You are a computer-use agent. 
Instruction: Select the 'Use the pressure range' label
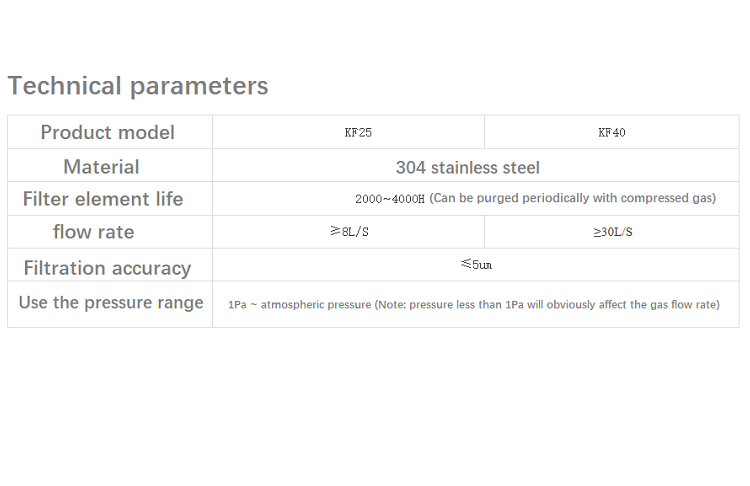click(x=111, y=302)
